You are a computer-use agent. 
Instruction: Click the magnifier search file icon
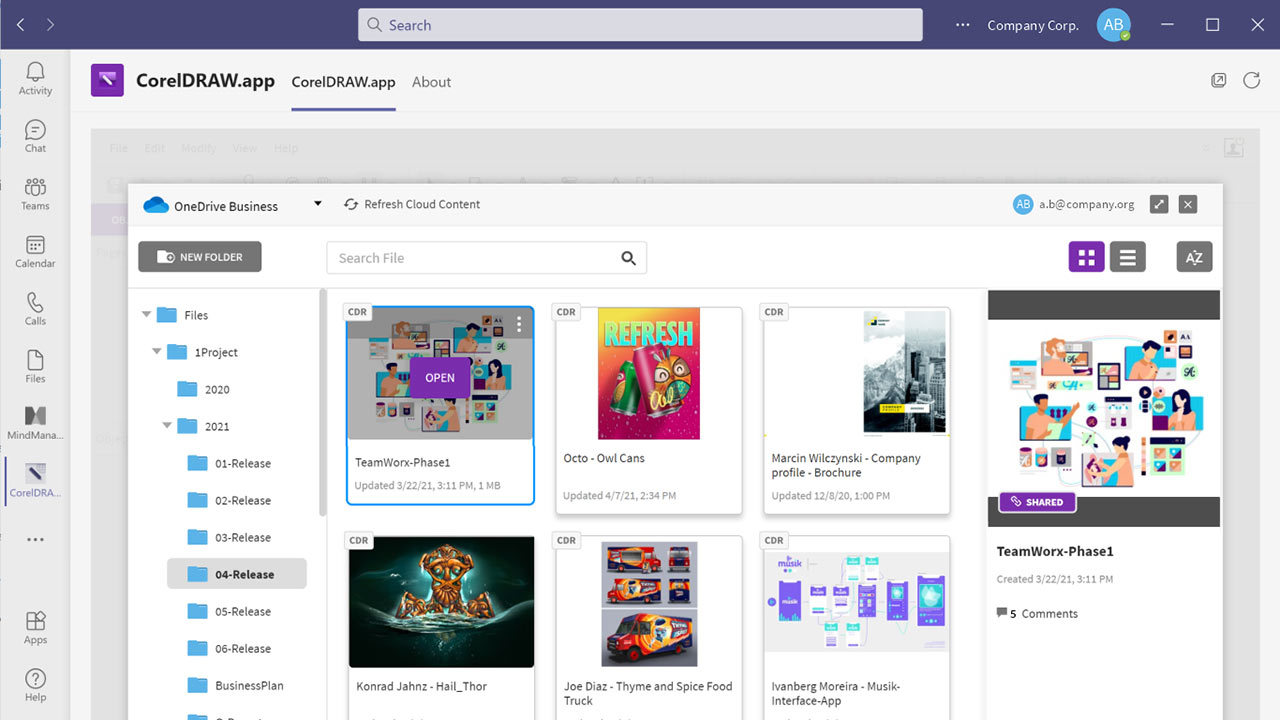[x=628, y=258]
